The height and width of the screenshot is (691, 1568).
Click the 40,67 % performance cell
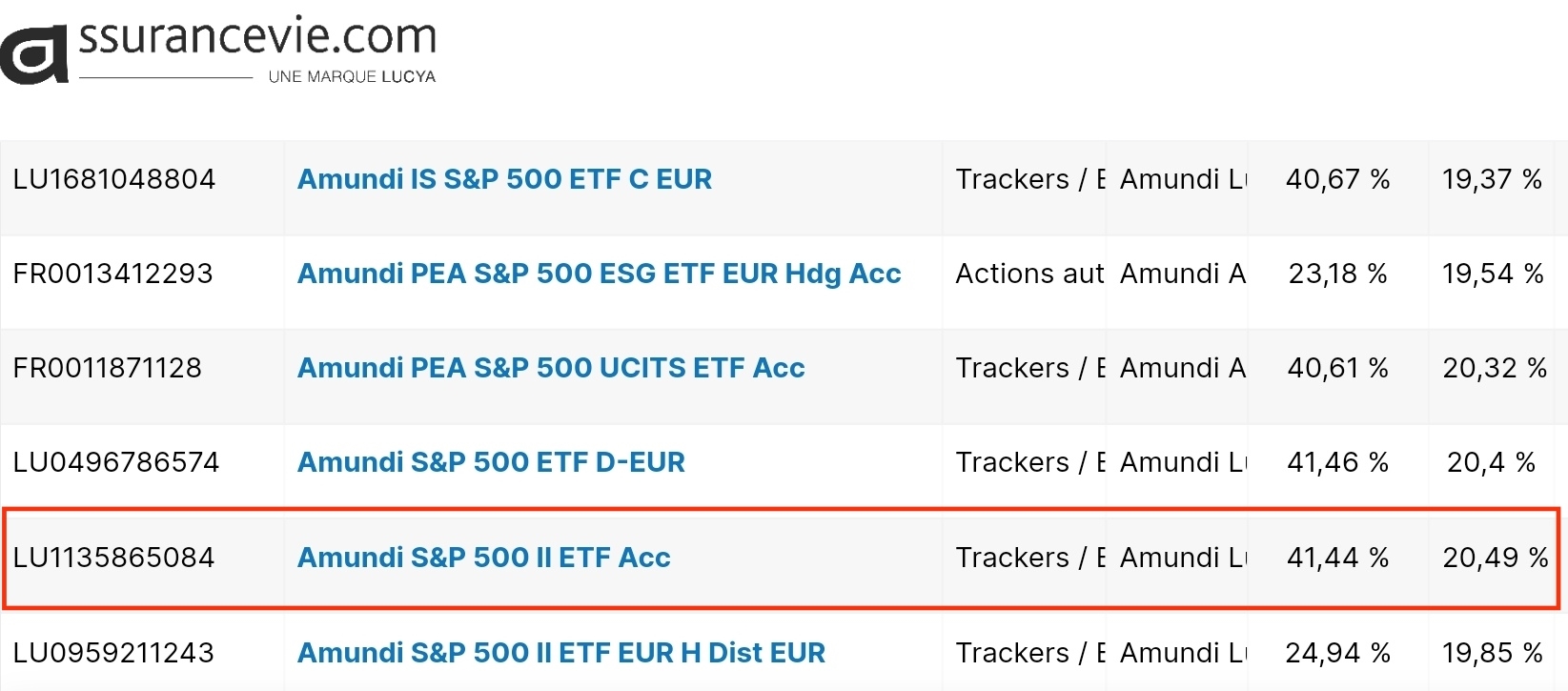tap(1337, 179)
